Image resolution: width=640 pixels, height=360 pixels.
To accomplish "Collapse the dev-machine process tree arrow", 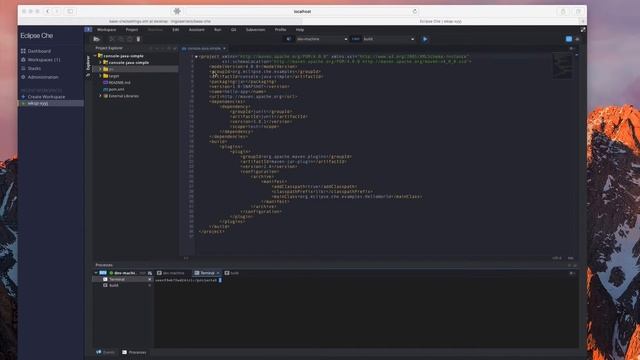I will tap(96, 273).
